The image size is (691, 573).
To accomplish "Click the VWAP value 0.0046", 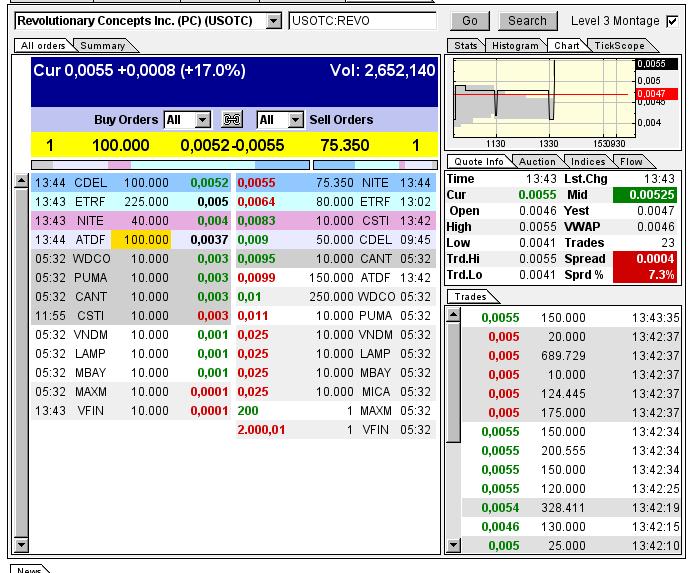I will pyautogui.click(x=655, y=227).
